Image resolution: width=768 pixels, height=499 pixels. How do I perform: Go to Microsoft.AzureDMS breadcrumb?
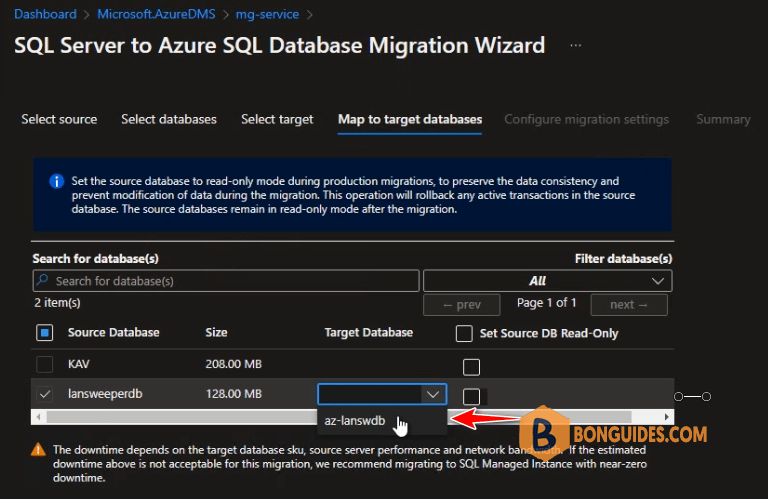coord(156,14)
